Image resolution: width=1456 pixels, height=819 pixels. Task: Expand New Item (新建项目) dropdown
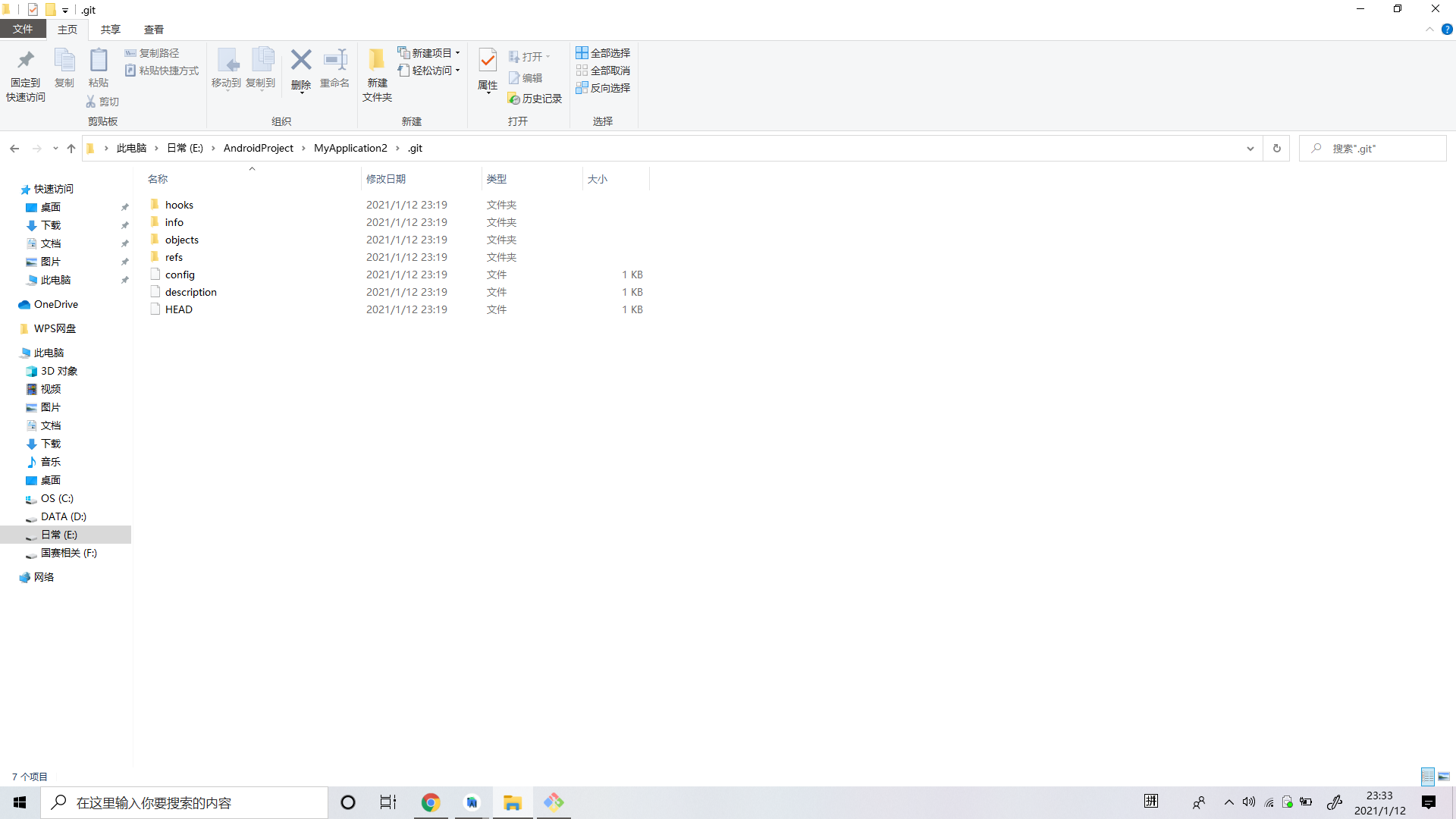[x=430, y=53]
